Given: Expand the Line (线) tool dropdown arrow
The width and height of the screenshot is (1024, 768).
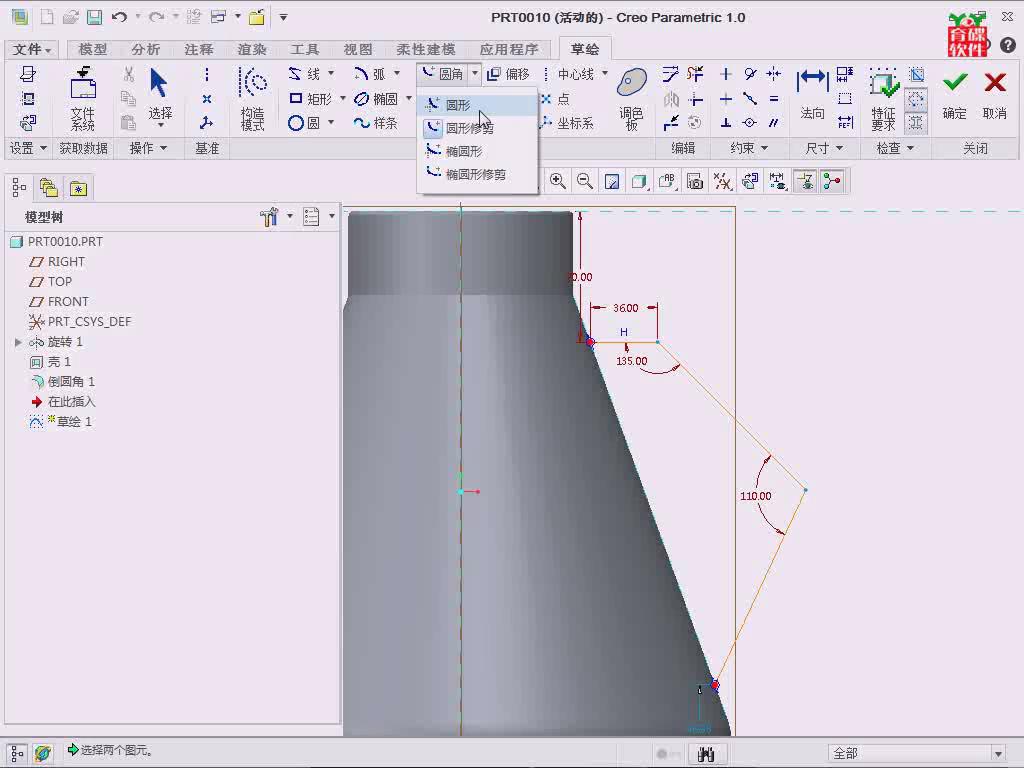Looking at the screenshot, I should click(330, 73).
